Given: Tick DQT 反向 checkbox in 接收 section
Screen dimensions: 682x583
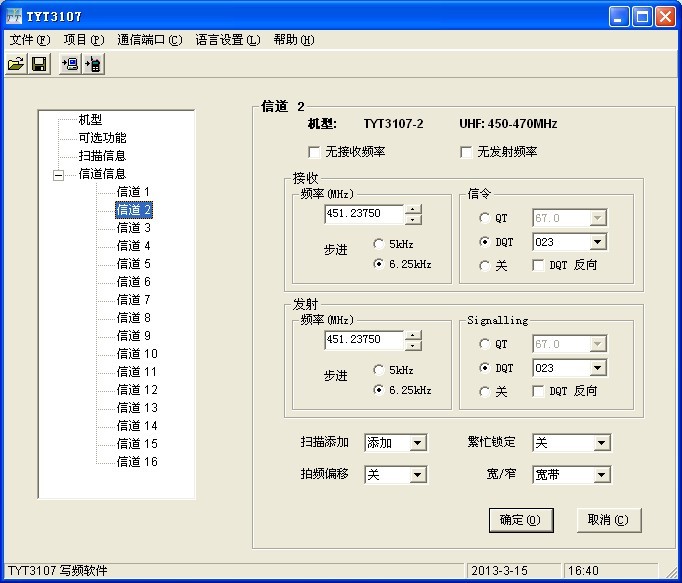Looking at the screenshot, I should point(538,265).
